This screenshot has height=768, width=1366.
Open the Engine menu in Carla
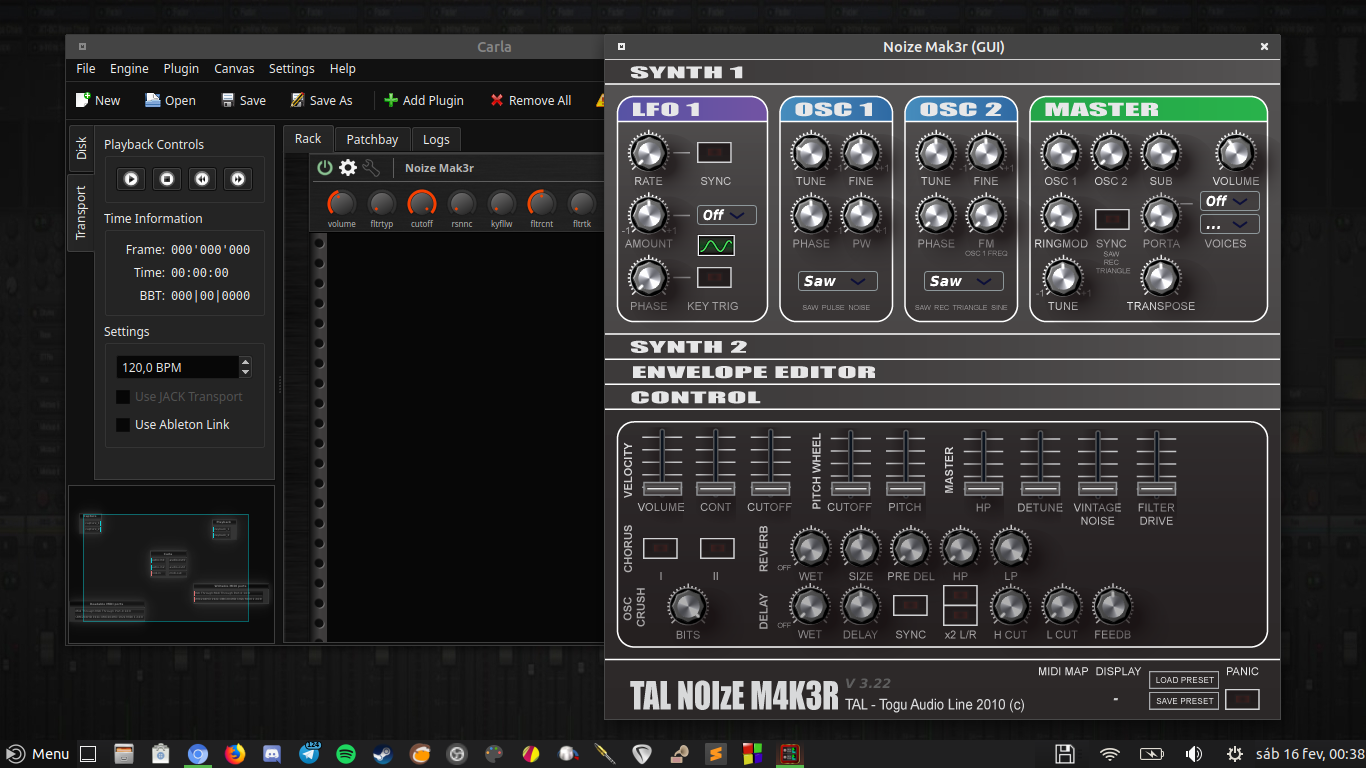point(129,68)
